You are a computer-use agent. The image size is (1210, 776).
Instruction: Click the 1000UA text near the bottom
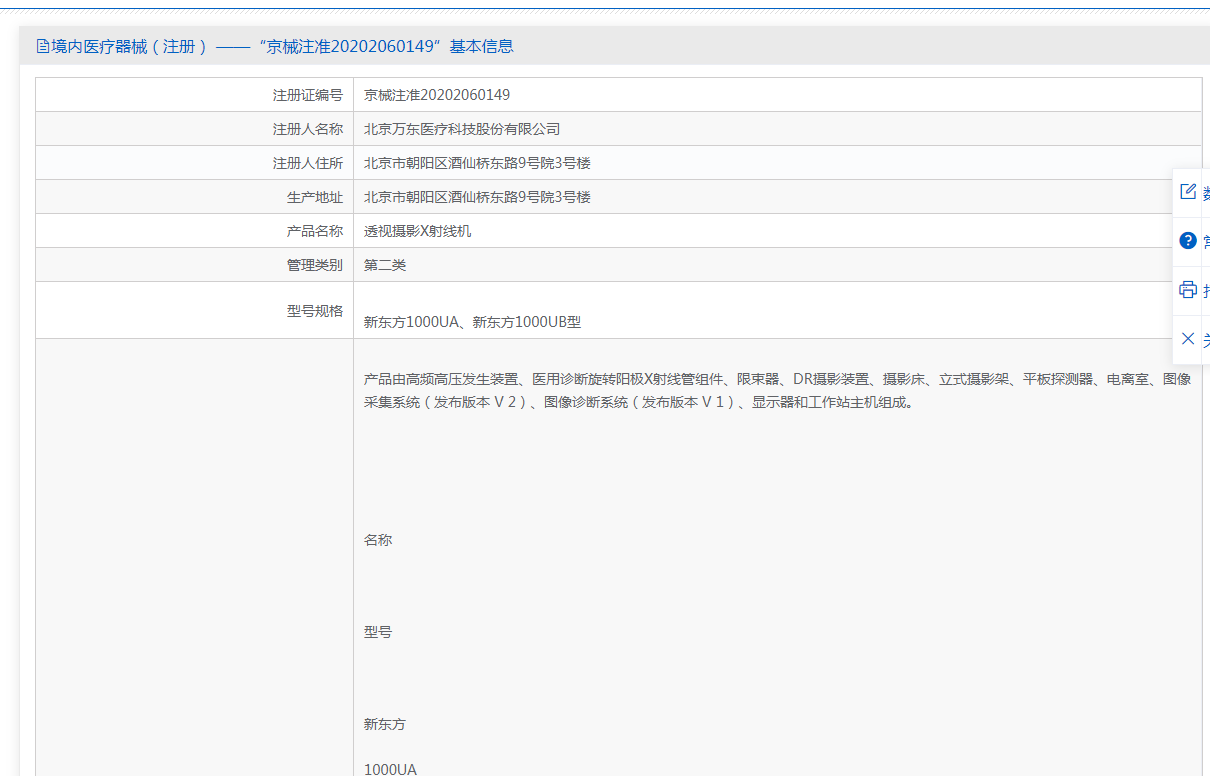click(x=390, y=769)
